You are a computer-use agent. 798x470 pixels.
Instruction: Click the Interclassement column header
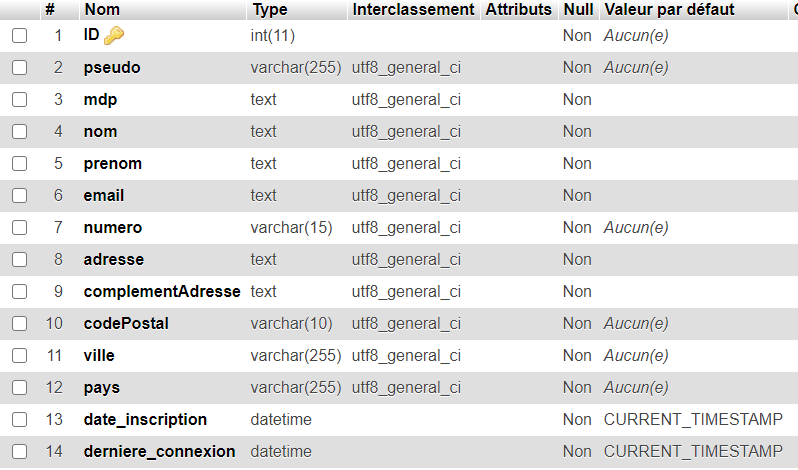tap(413, 9)
